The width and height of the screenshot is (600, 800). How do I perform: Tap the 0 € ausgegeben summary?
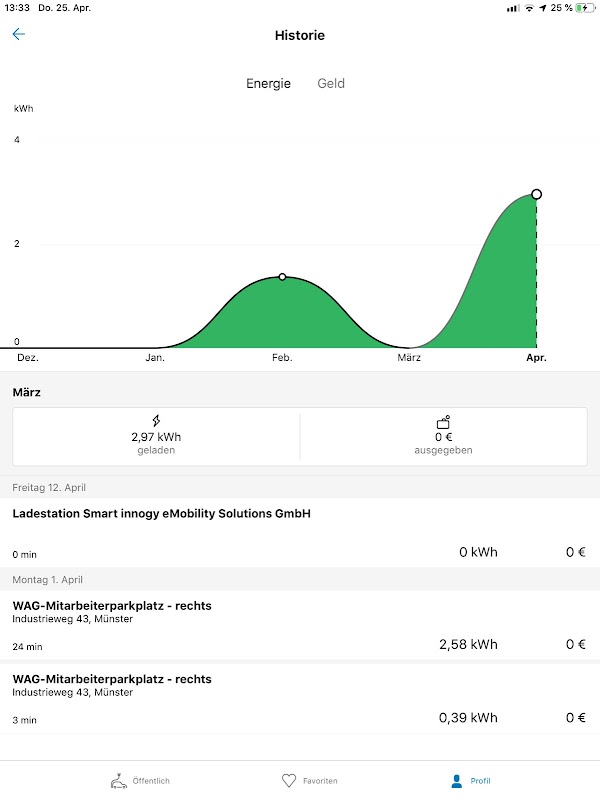(443, 437)
